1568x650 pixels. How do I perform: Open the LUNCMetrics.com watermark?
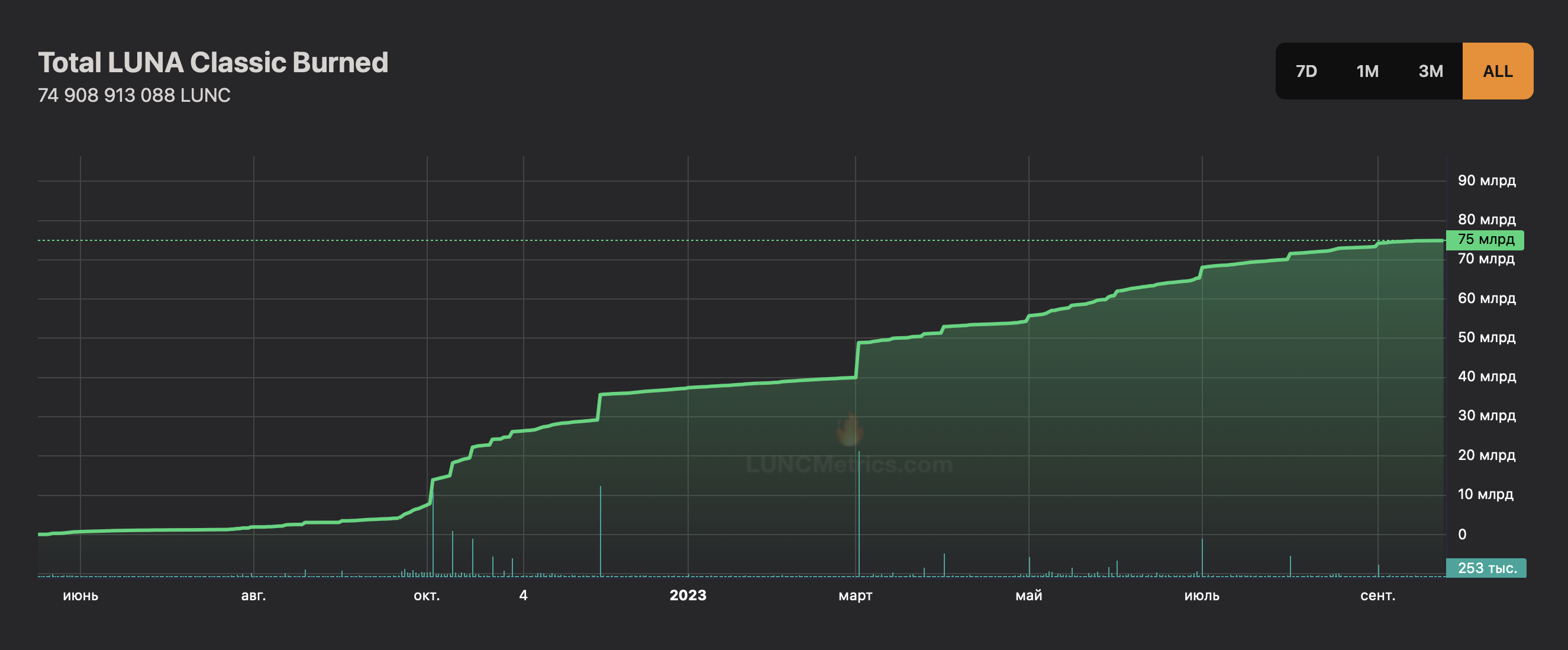click(848, 465)
